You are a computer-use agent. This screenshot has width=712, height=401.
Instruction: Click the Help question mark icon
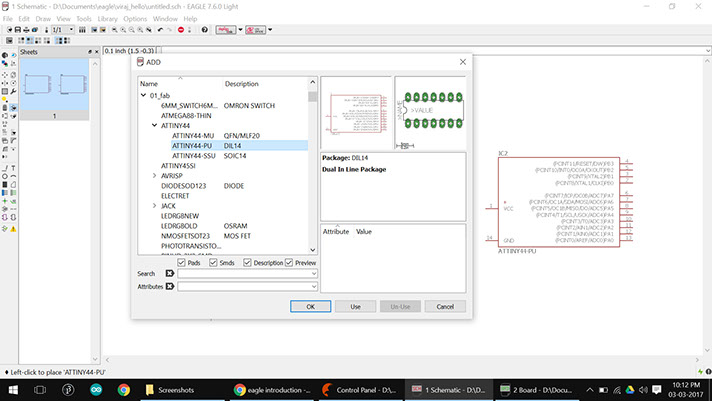pyautogui.click(x=205, y=30)
